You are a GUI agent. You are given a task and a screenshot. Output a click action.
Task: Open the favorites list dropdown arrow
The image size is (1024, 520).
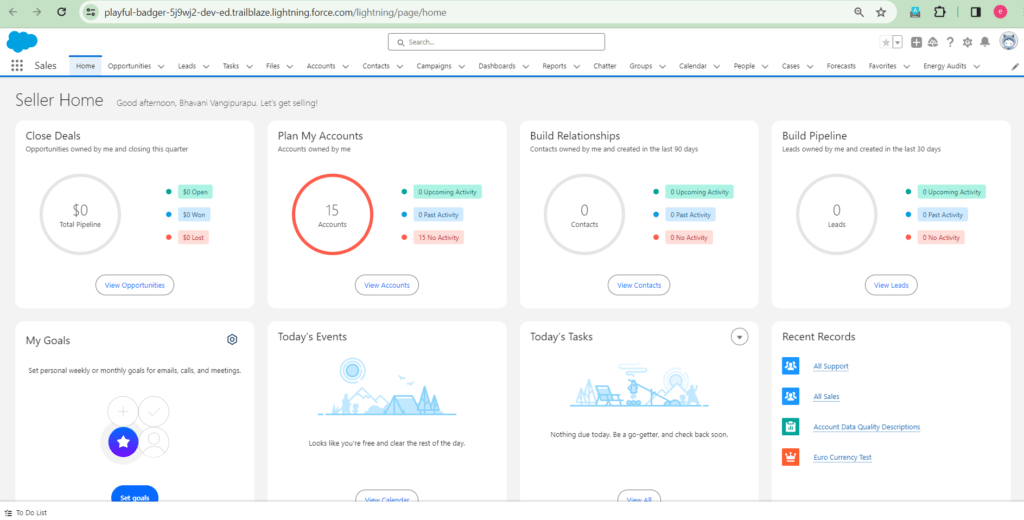897,42
